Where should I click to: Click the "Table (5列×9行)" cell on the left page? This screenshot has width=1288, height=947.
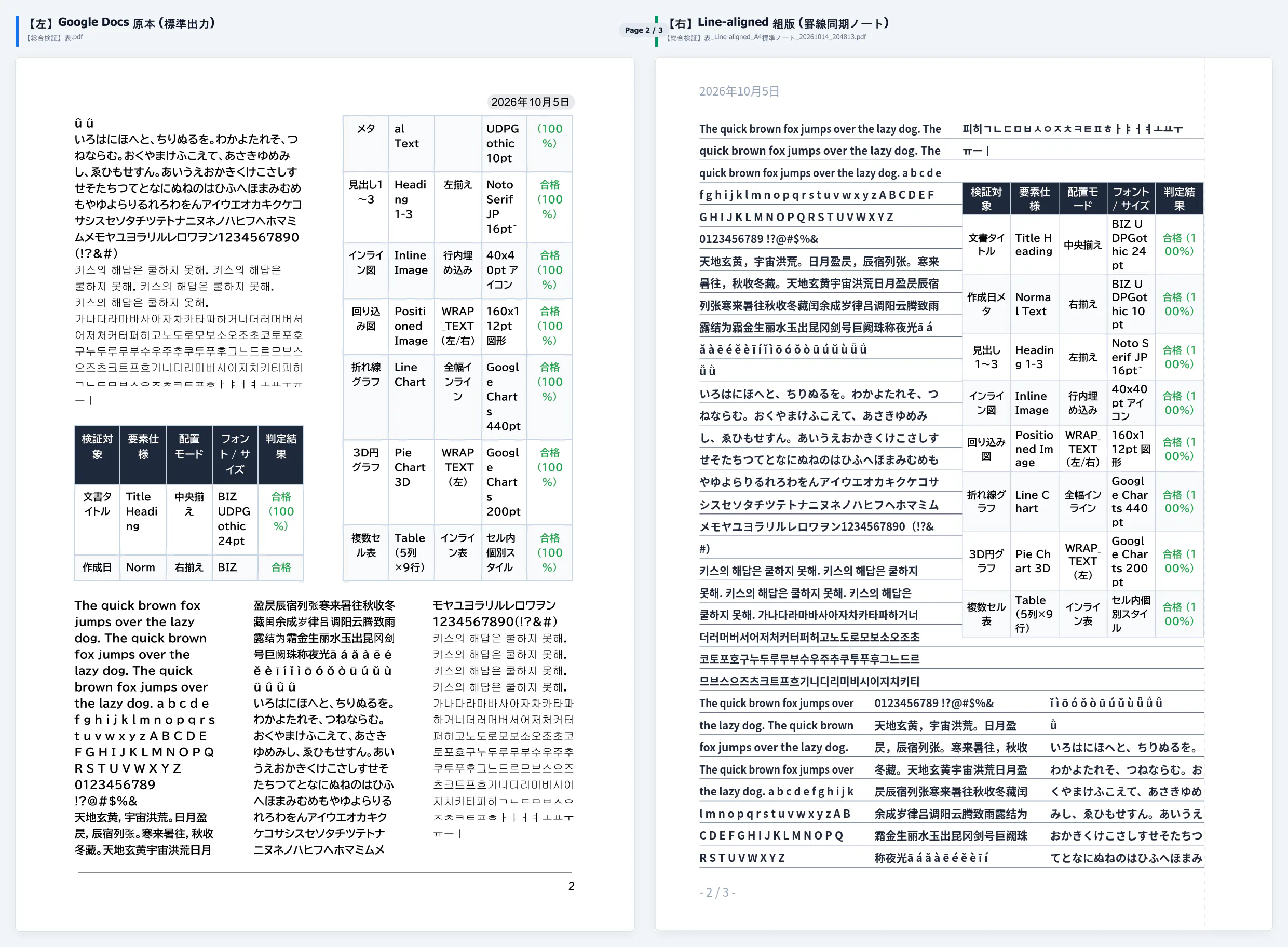tap(411, 552)
